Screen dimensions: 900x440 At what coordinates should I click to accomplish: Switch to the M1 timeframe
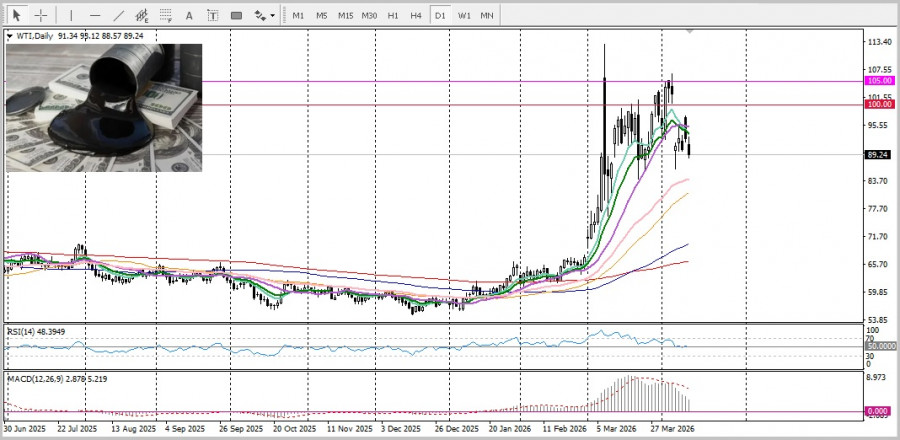(x=298, y=15)
